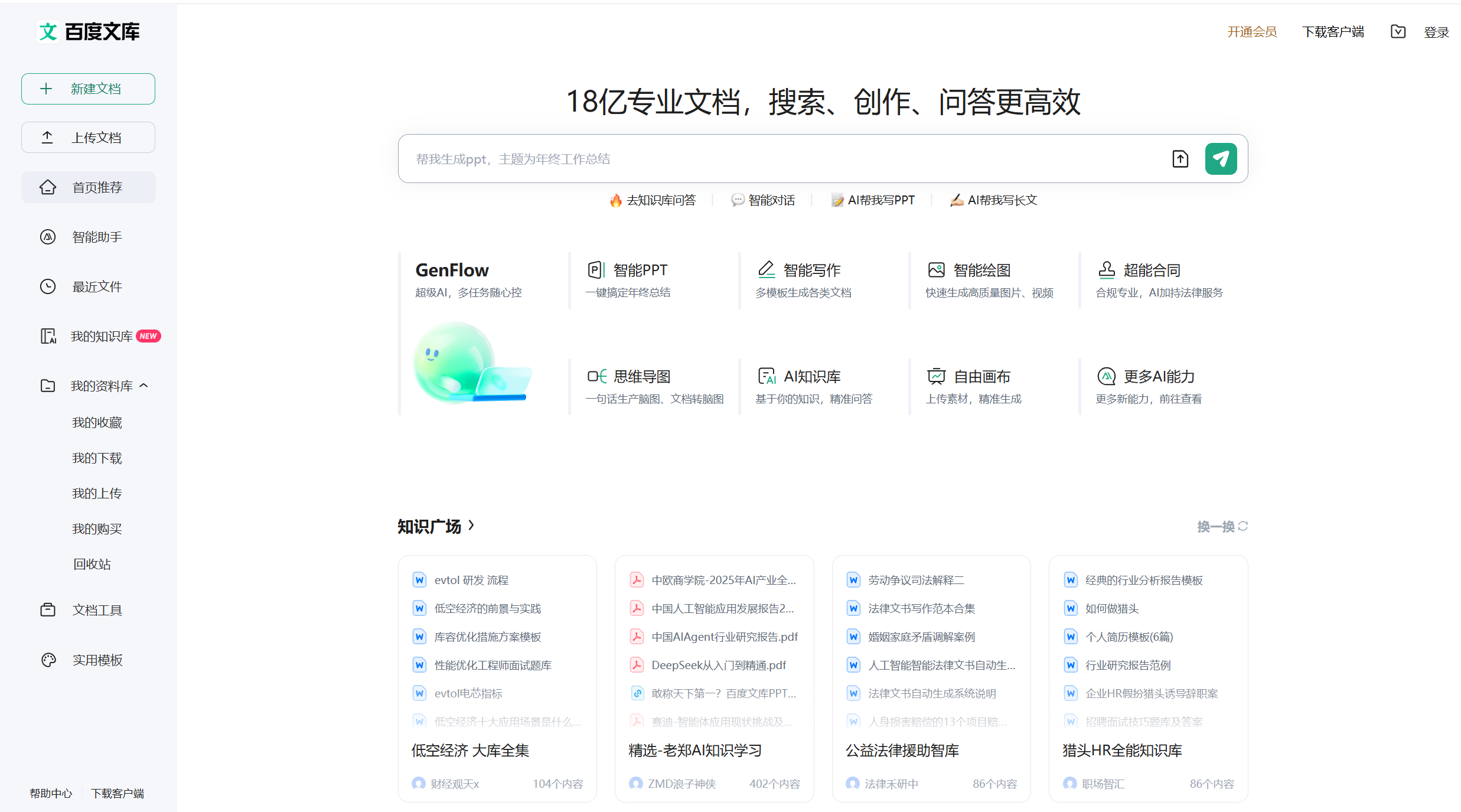Click the 文档工具 toolbox icon

(x=48, y=610)
